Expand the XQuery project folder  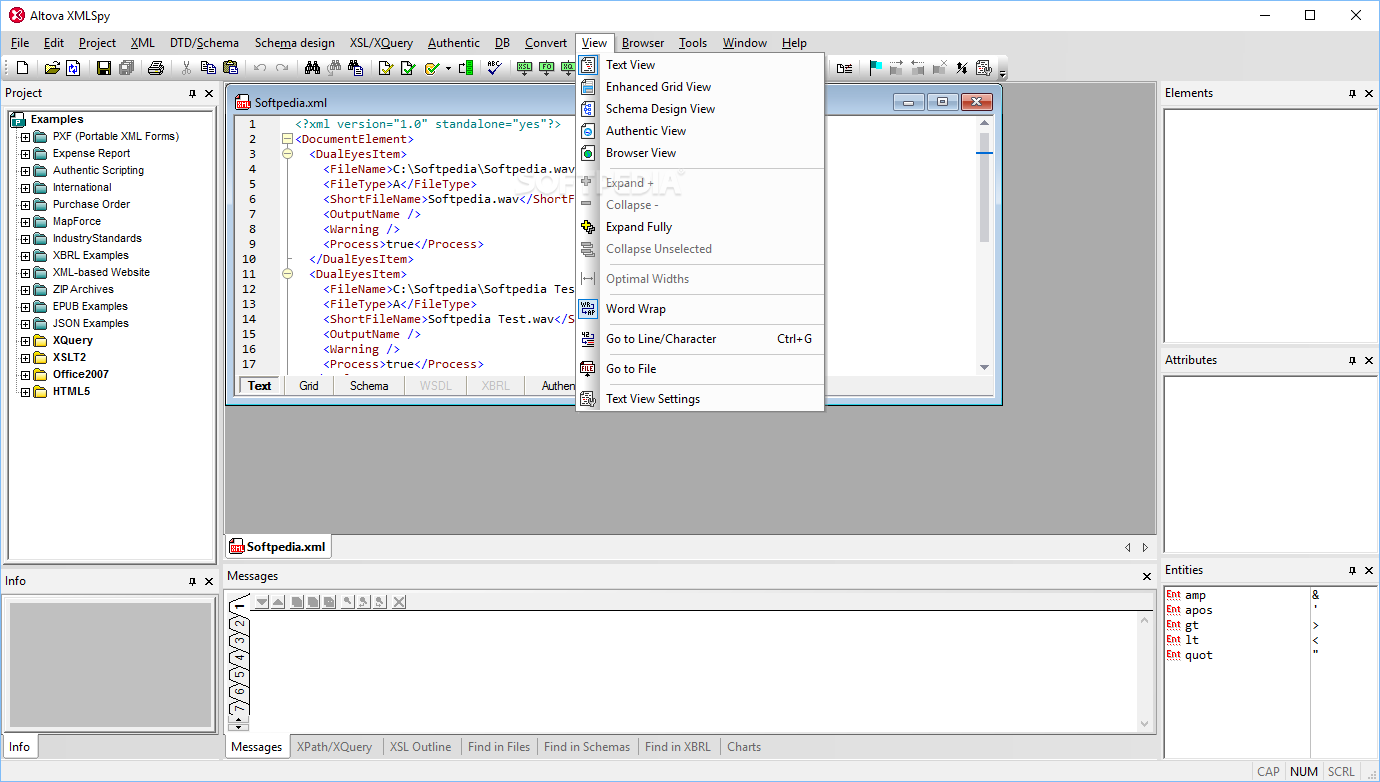26,341
